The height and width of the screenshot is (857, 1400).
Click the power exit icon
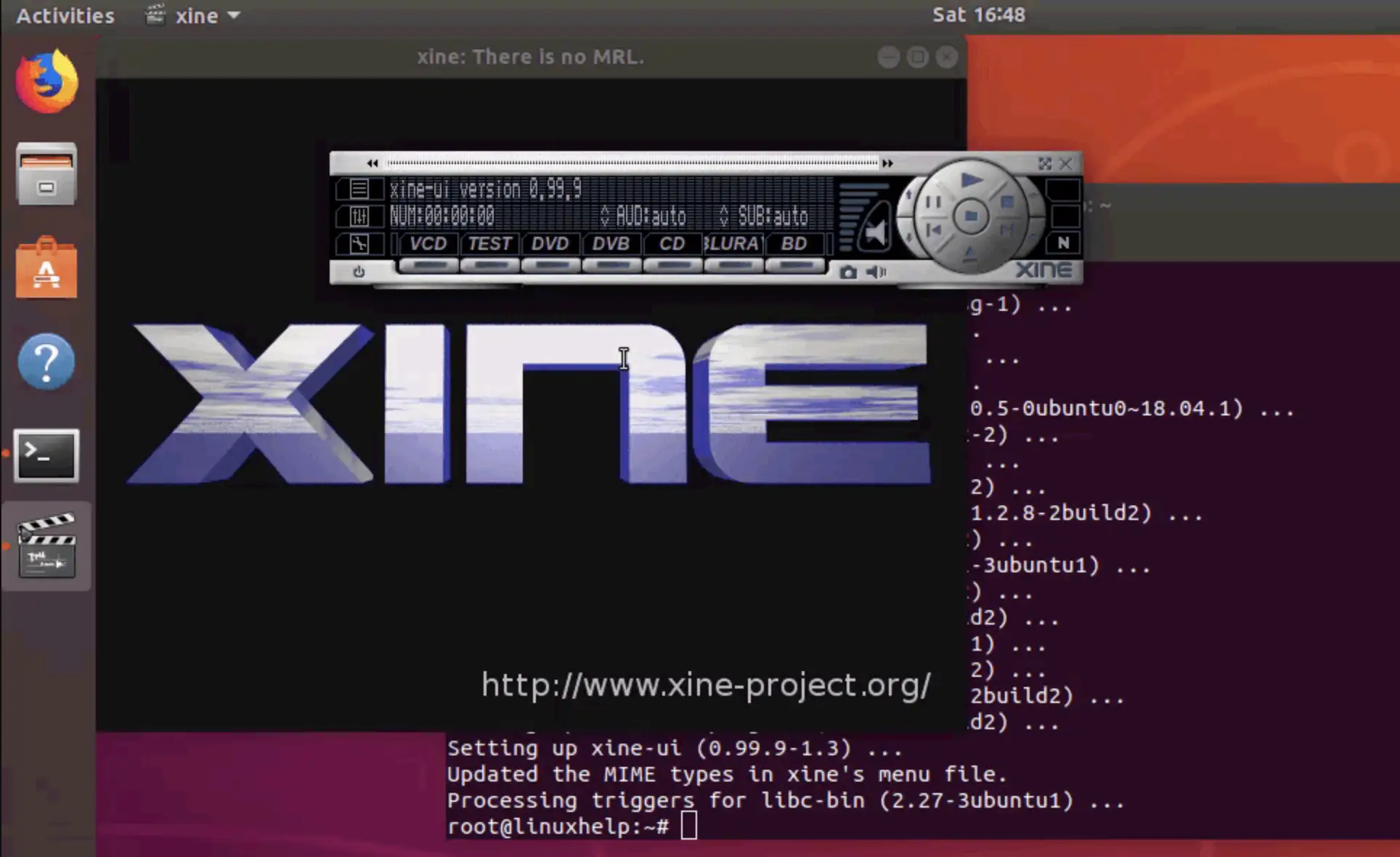click(x=359, y=272)
